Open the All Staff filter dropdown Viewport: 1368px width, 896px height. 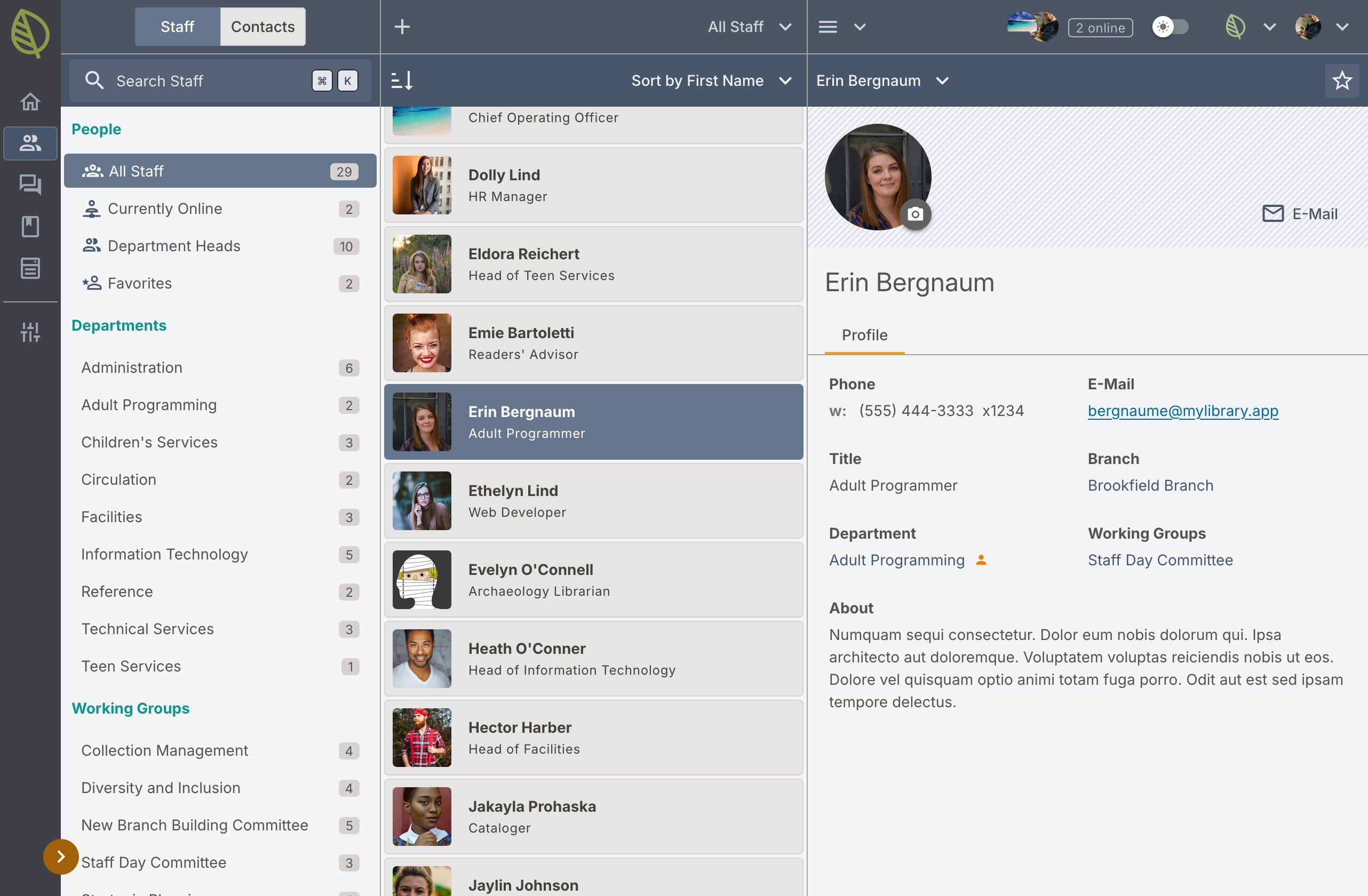[x=749, y=27]
